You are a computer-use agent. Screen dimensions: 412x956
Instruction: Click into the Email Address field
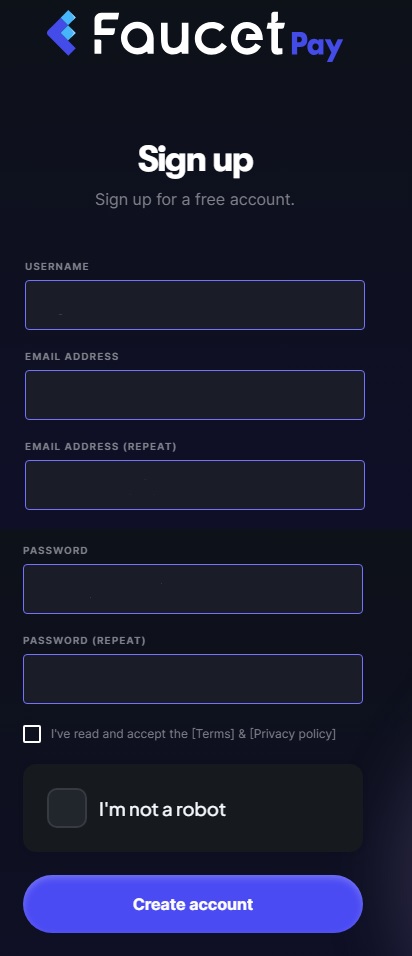pos(195,395)
